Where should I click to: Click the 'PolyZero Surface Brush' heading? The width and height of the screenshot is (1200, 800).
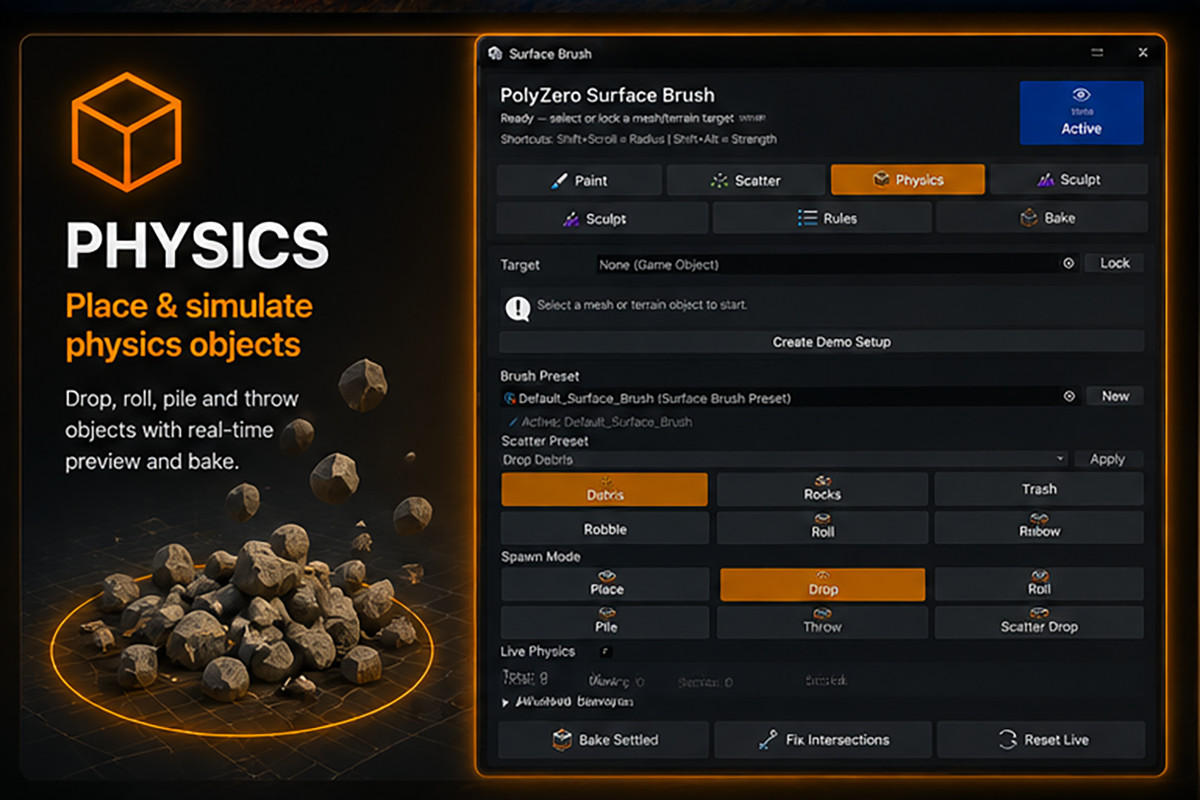pyautogui.click(x=607, y=96)
